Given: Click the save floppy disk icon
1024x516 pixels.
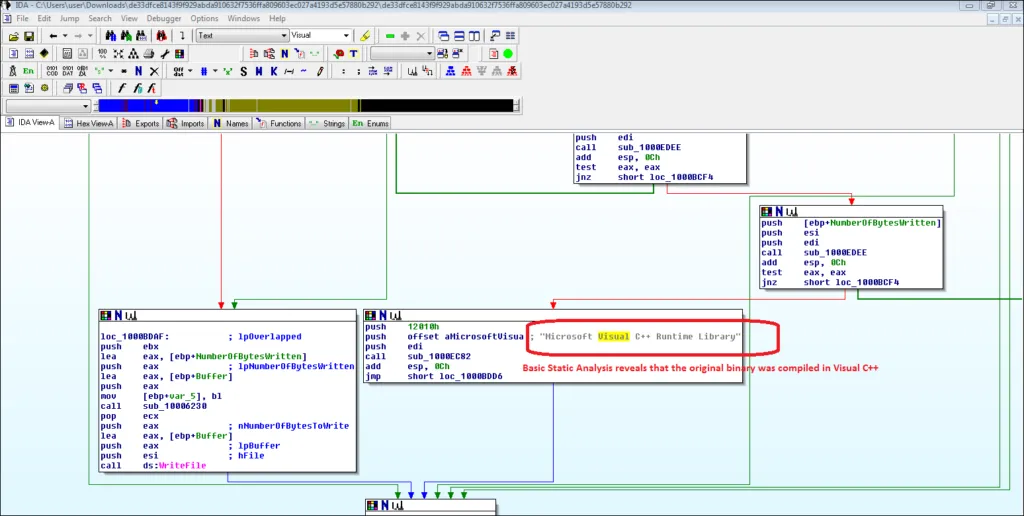Looking at the screenshot, I should point(29,36).
